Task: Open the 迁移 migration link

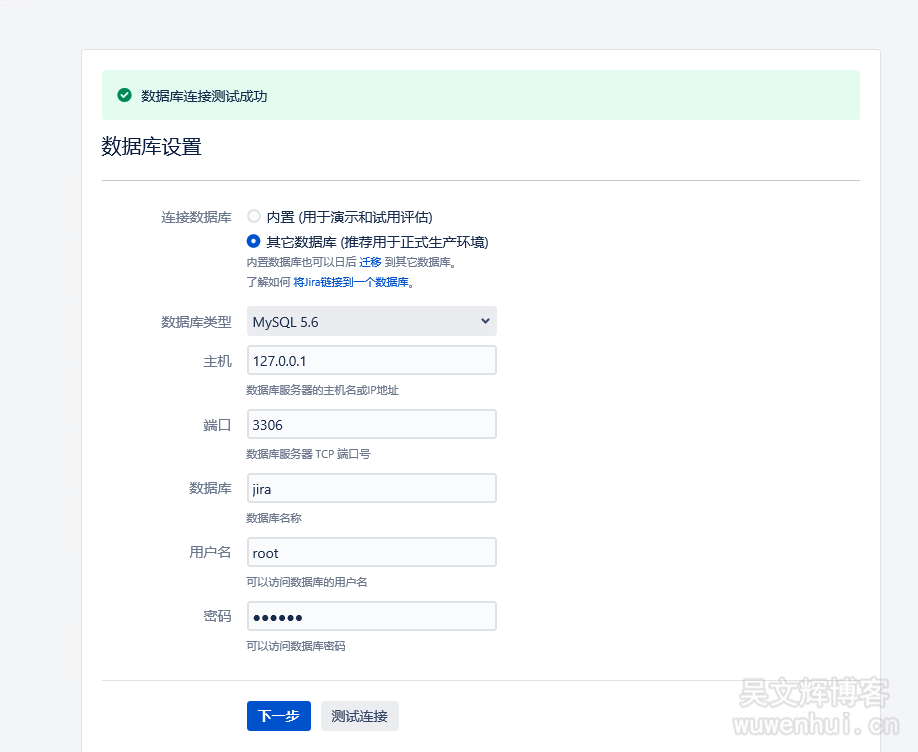Action: (370, 262)
